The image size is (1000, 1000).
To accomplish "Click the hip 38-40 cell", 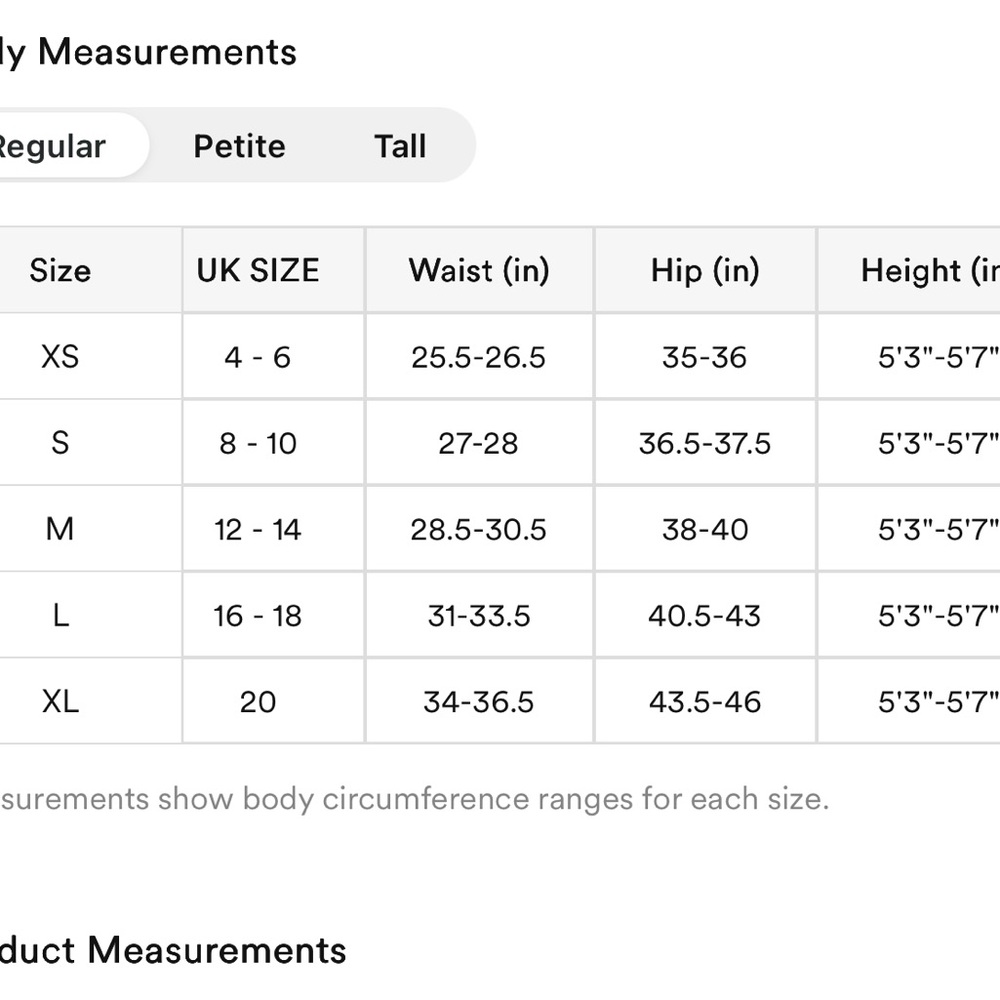I will coord(705,529).
